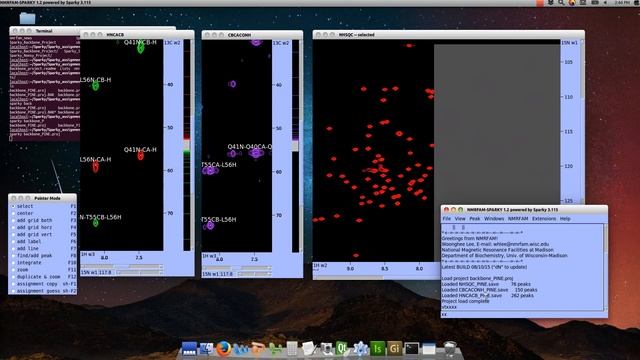Screen dimensions: 640x360
Task: Choose 'add grid both' pointer mode
Action: coord(43,220)
